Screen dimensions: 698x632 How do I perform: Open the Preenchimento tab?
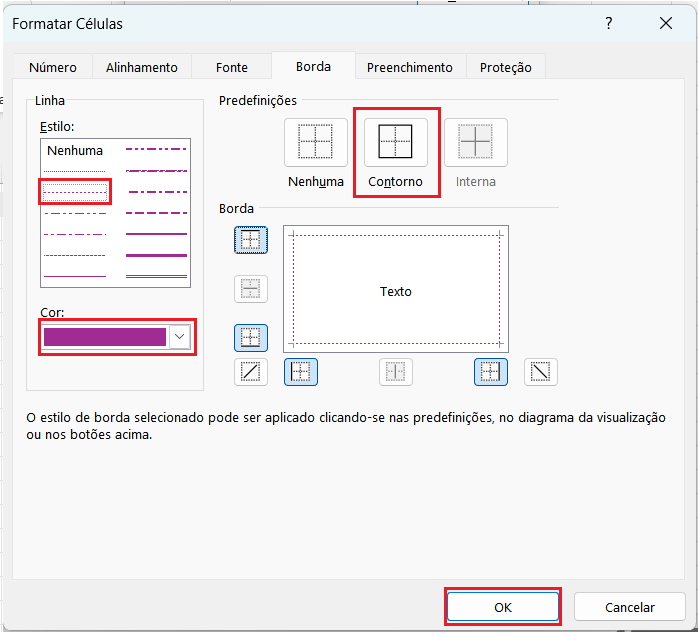click(409, 67)
